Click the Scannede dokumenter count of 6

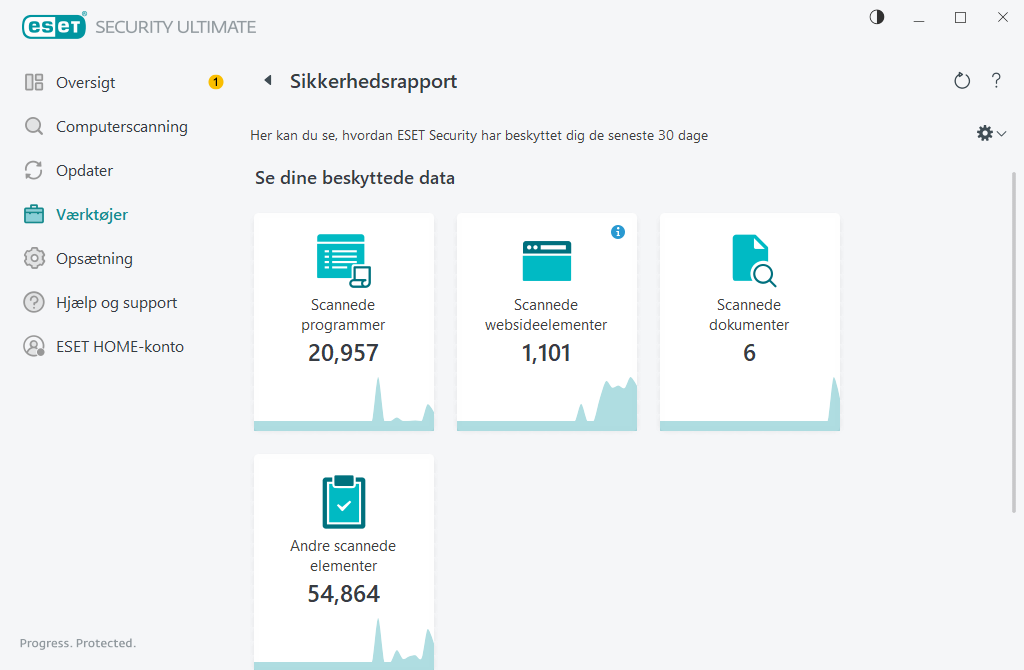coord(749,353)
